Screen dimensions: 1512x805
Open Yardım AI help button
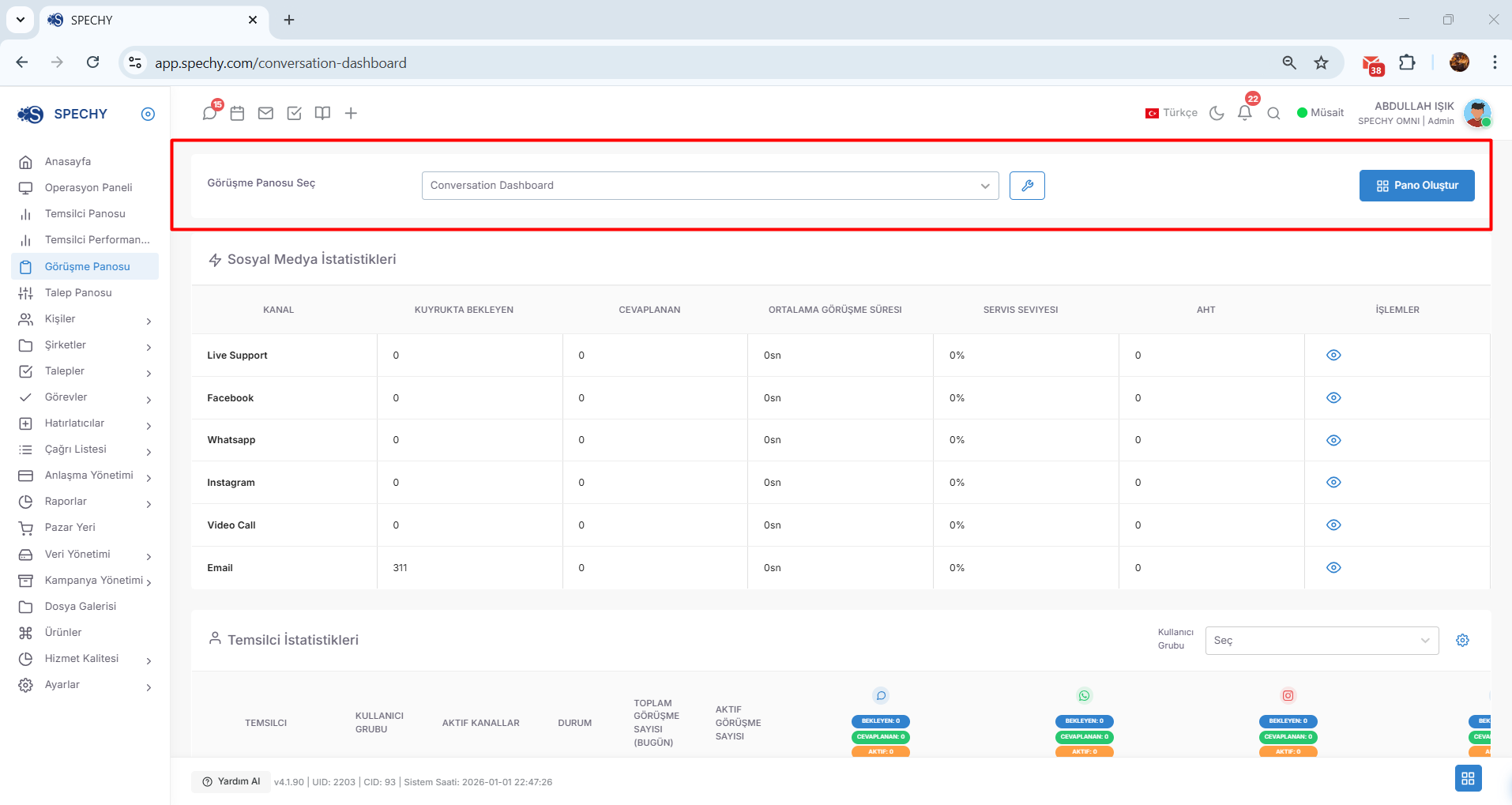pyautogui.click(x=231, y=781)
